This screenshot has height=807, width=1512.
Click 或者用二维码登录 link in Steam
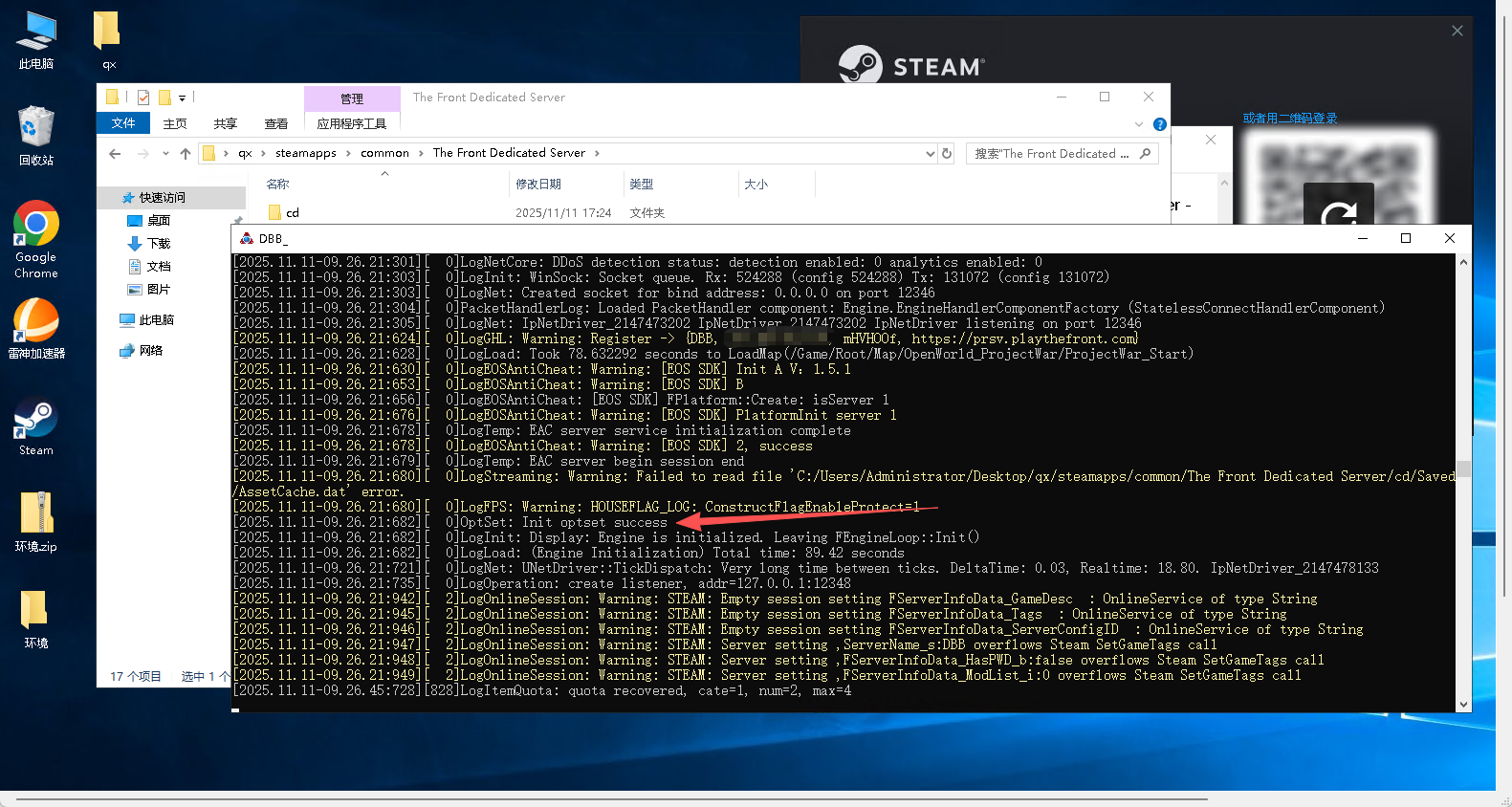[1289, 119]
